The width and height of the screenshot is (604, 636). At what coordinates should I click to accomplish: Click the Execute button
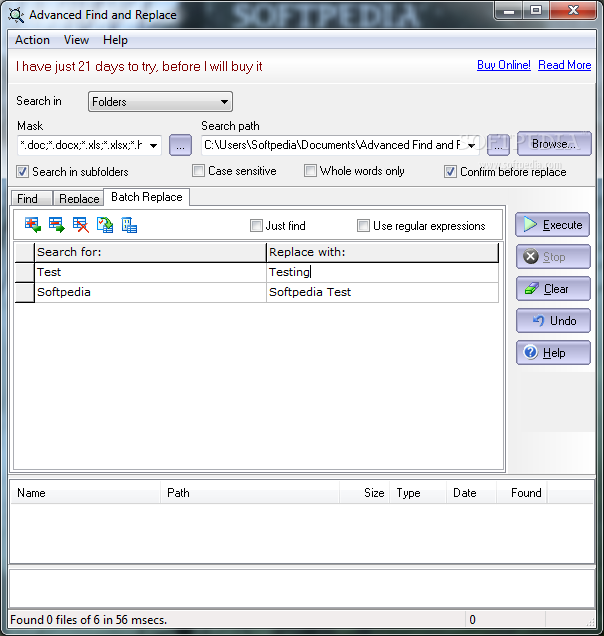[552, 225]
